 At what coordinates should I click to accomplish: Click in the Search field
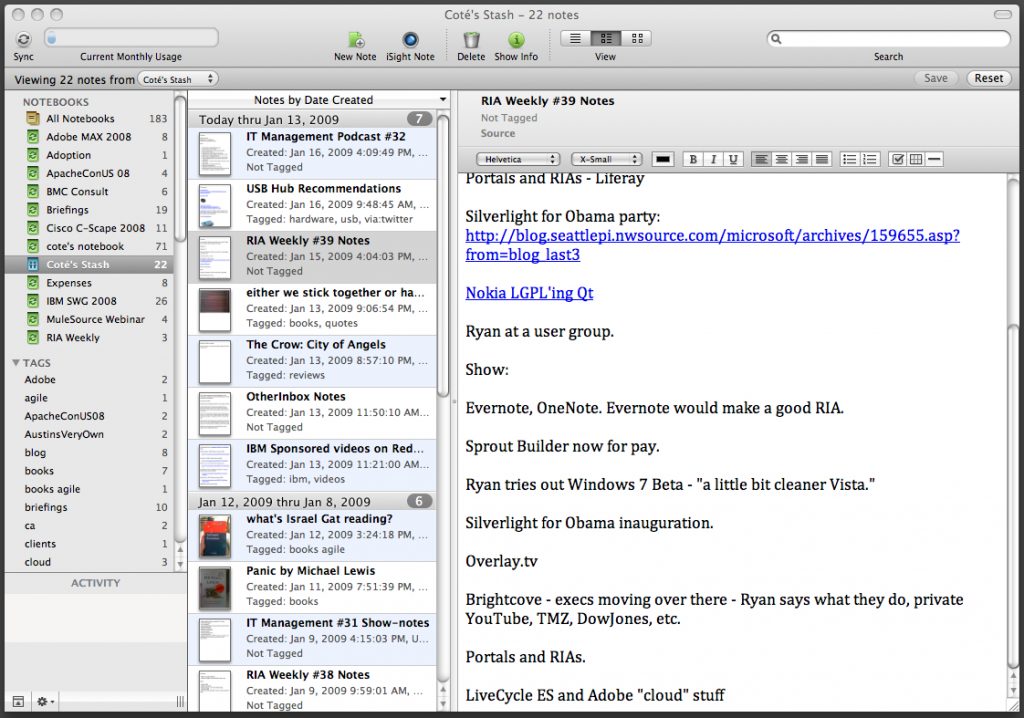(889, 39)
